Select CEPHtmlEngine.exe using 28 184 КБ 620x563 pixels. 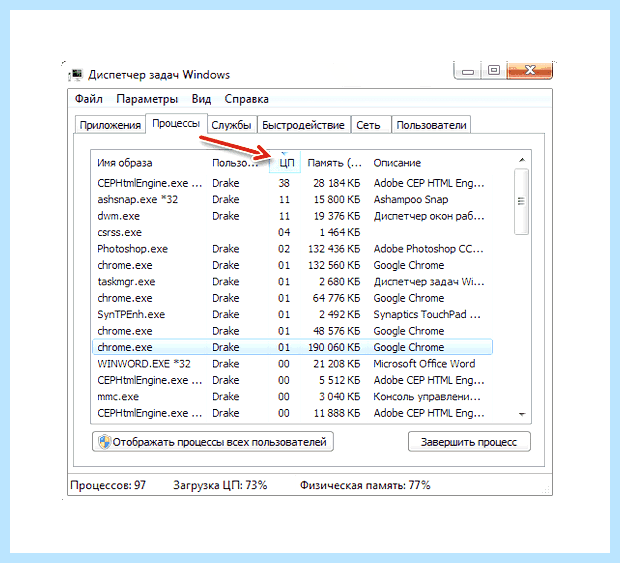tap(293, 183)
